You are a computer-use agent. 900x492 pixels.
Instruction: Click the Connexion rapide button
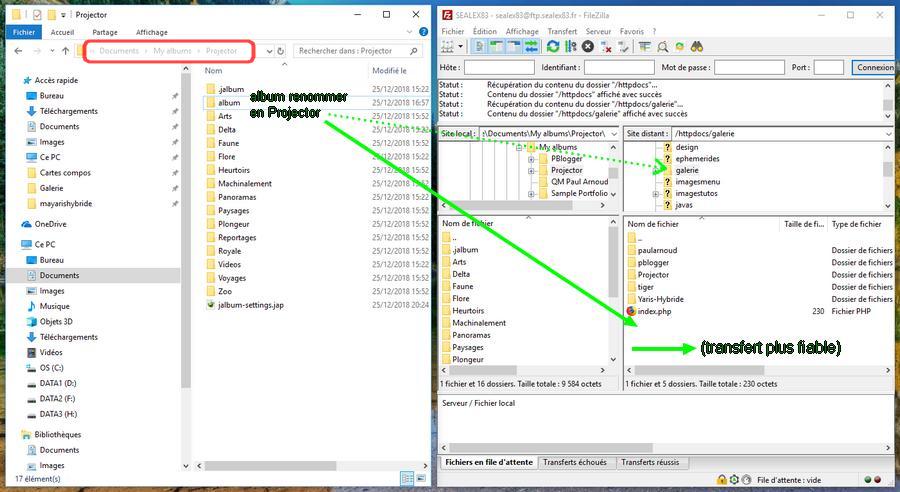[874, 67]
